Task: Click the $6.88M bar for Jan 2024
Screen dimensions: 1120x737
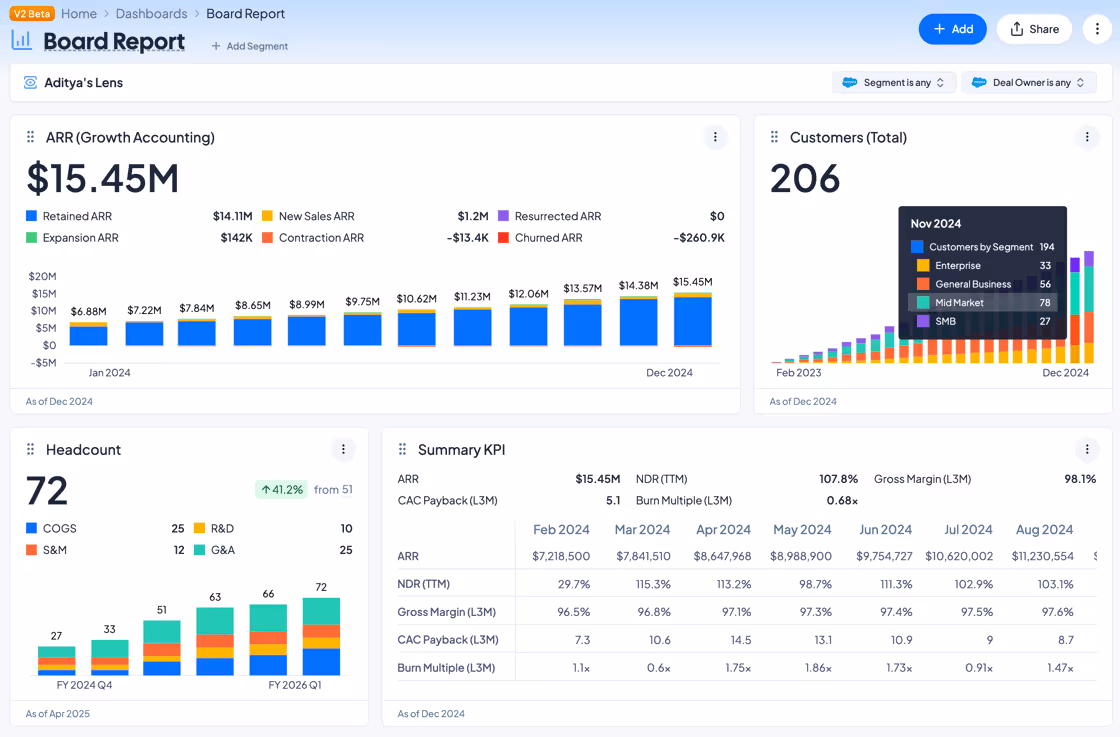Action: click(x=89, y=334)
